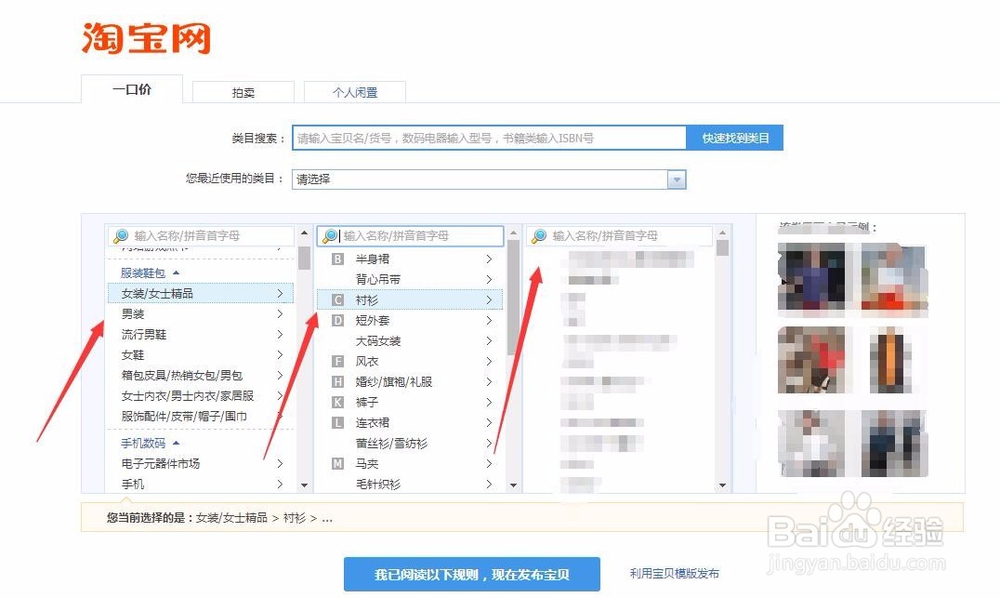Click 女装/女士精品 in the current-selection breadcrumb
This screenshot has height=598, width=1000.
click(x=232, y=518)
